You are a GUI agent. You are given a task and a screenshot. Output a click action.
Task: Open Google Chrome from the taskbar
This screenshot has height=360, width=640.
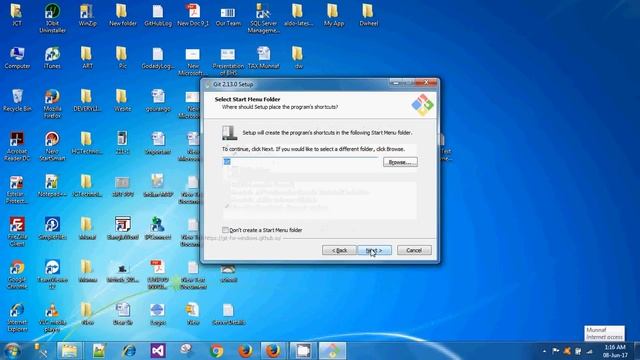[217, 351]
